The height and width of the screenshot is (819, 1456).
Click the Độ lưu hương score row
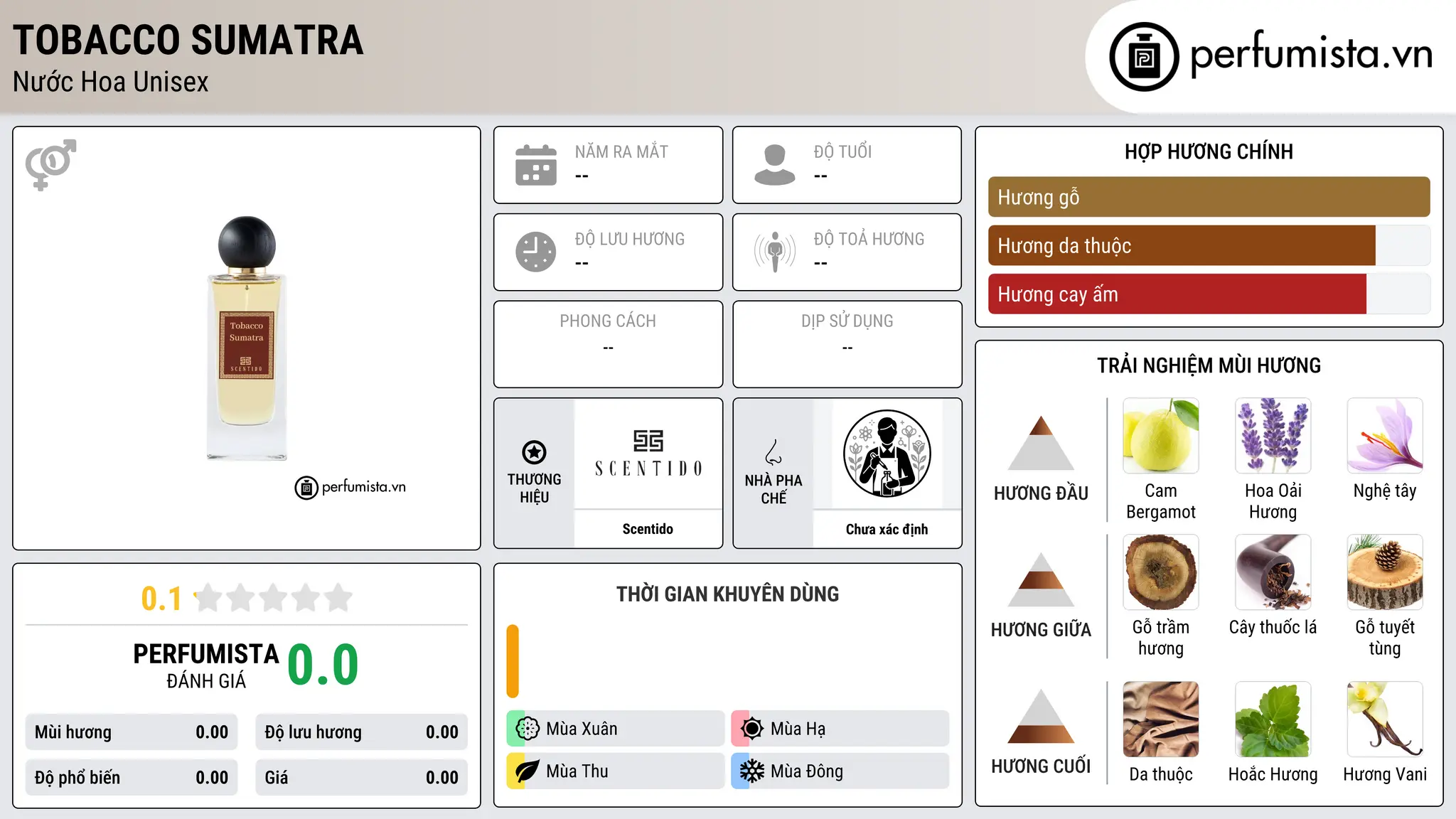pyautogui.click(x=361, y=732)
